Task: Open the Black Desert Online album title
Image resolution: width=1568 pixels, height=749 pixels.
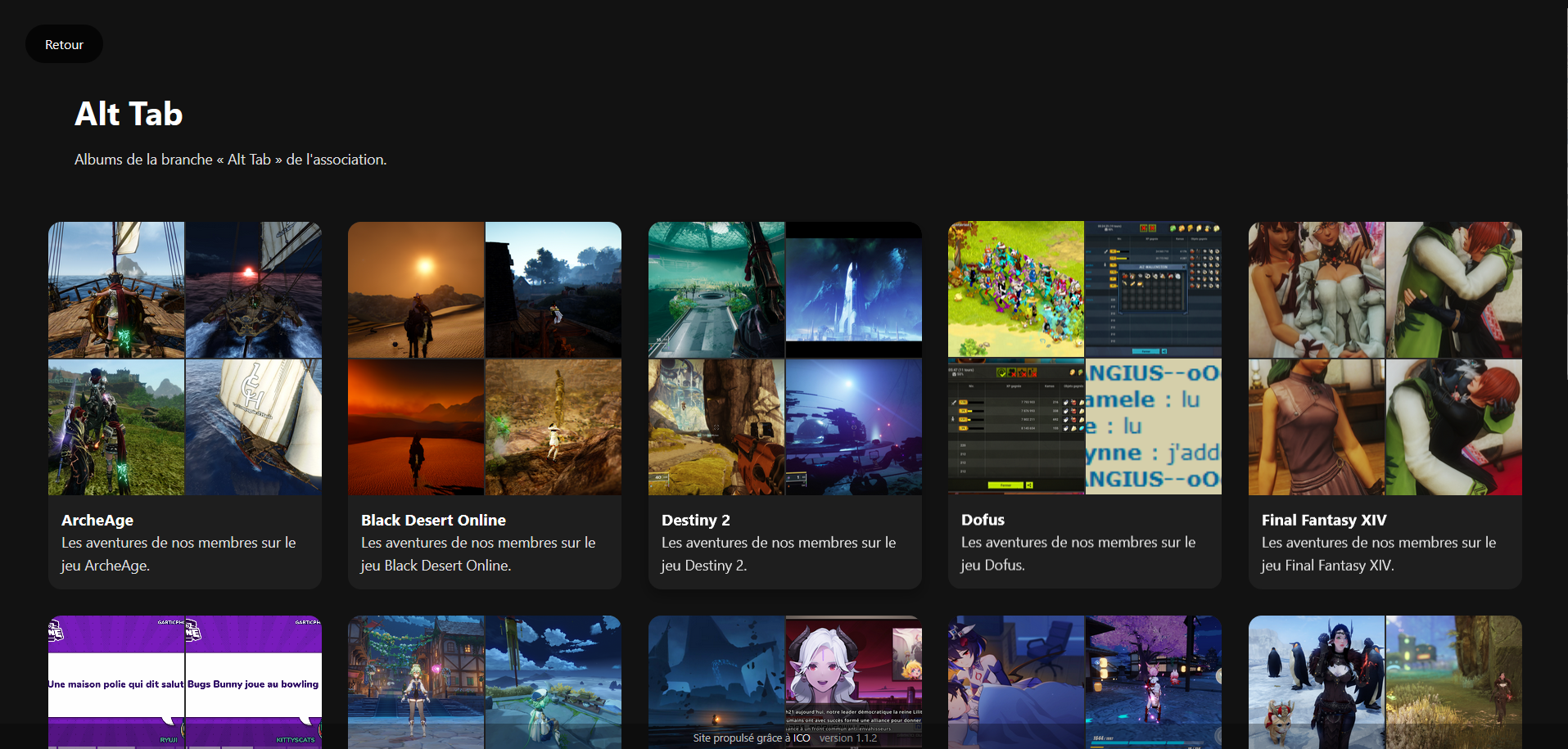Action: pos(433,520)
